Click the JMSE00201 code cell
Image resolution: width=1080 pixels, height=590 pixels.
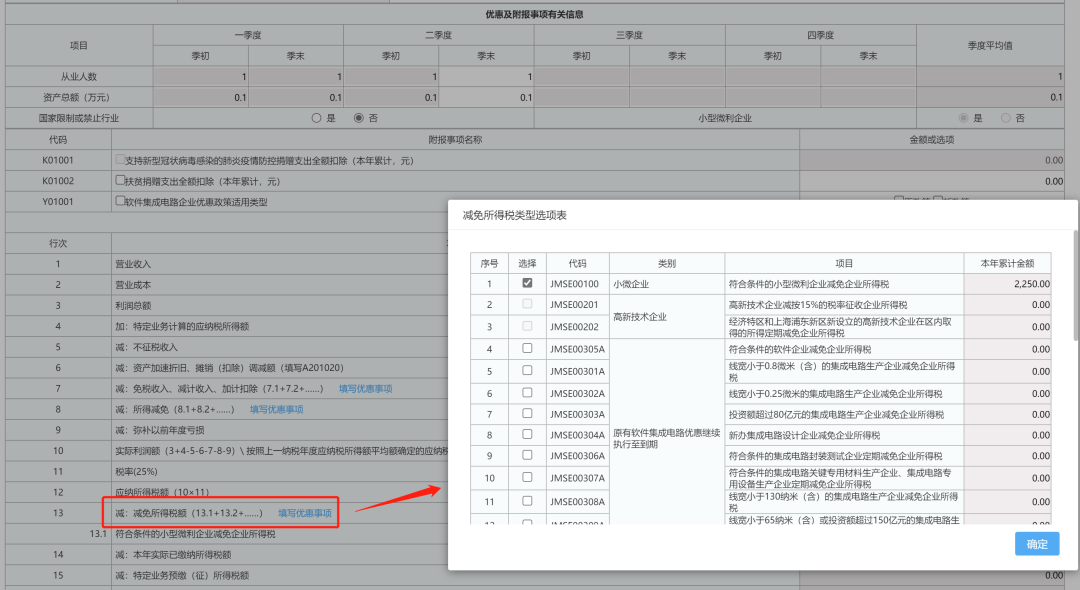(577, 304)
